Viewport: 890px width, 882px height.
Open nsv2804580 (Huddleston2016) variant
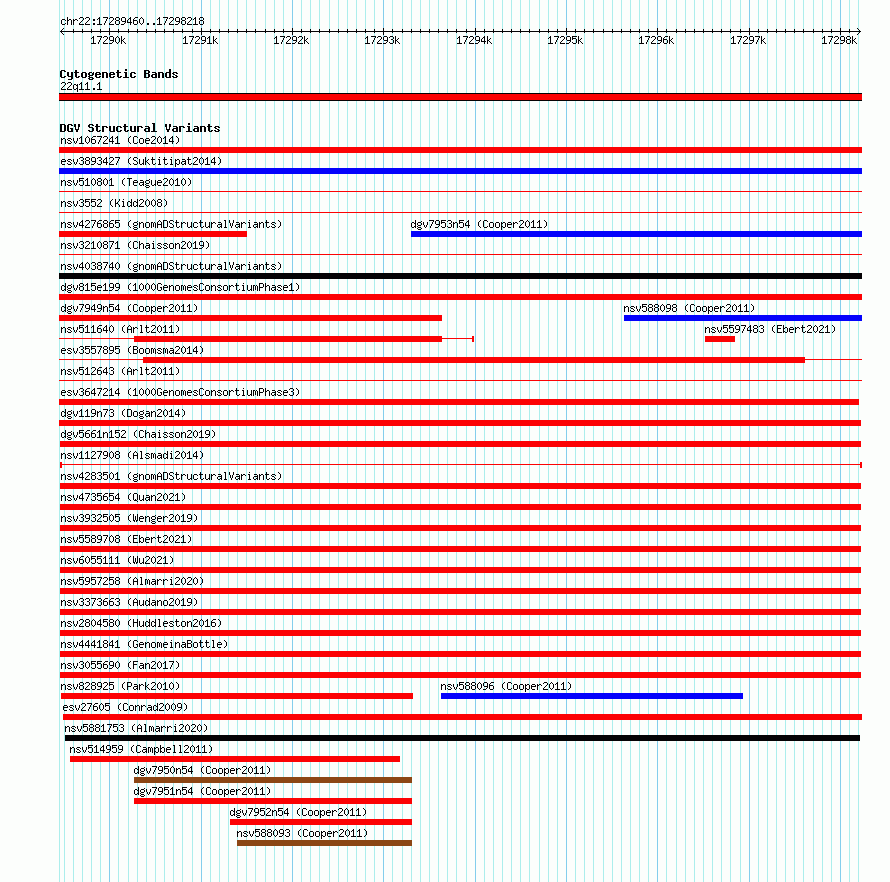tap(141, 623)
